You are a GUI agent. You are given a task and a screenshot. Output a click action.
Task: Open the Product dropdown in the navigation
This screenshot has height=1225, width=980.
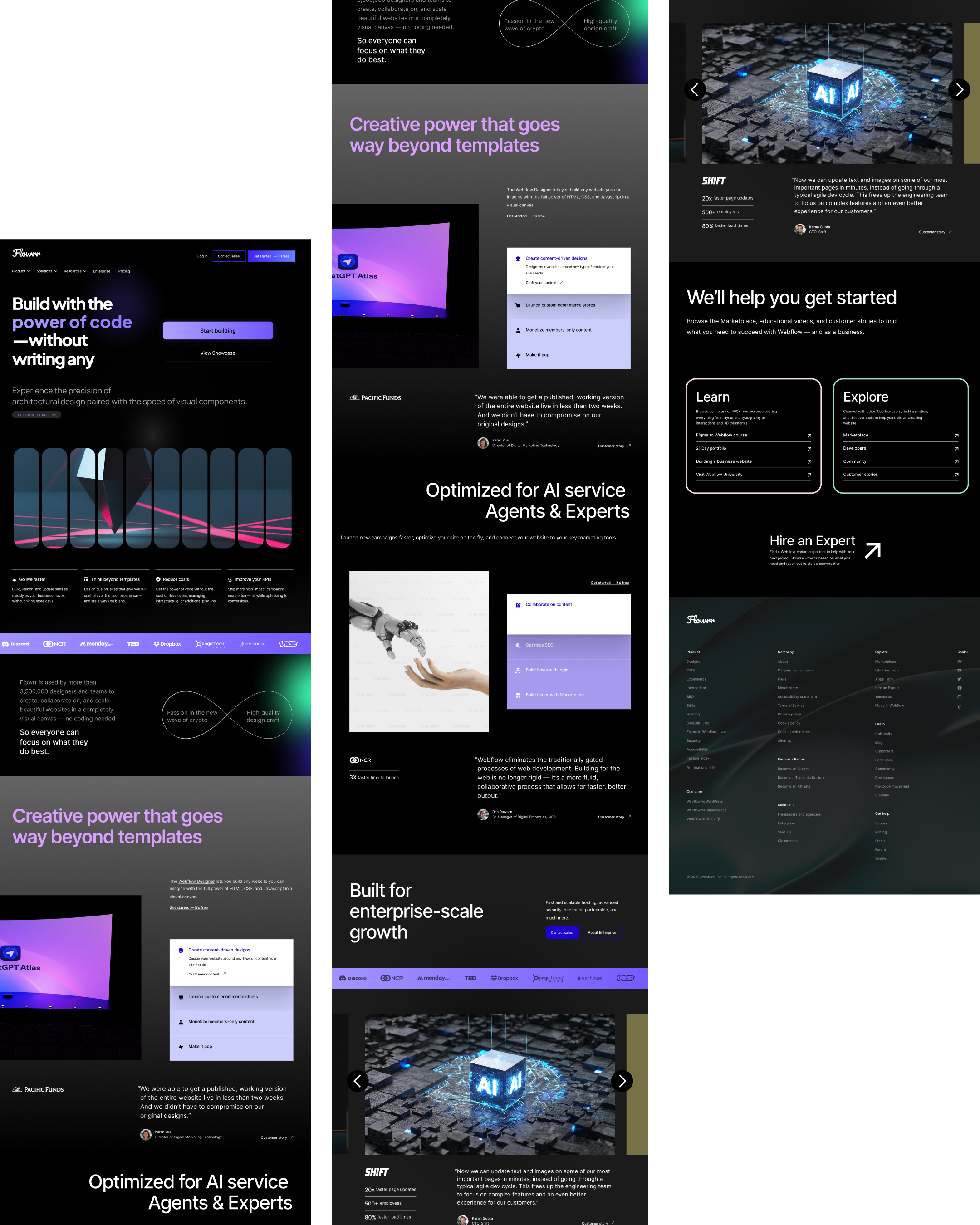tap(21, 271)
